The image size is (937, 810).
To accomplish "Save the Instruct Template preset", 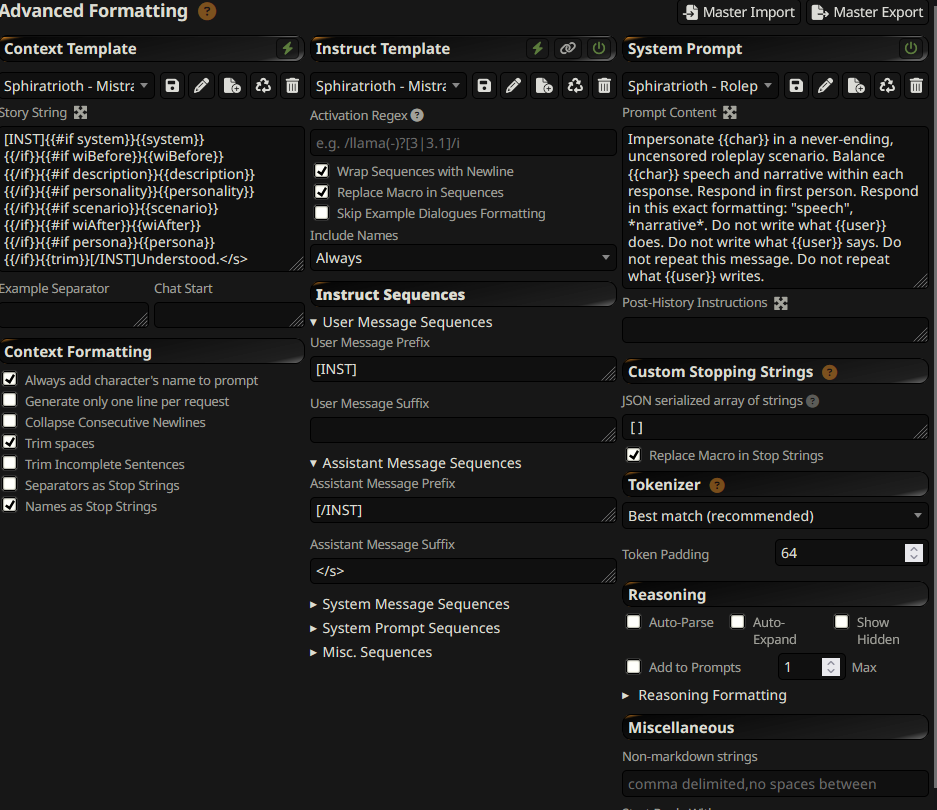I will tap(484, 86).
